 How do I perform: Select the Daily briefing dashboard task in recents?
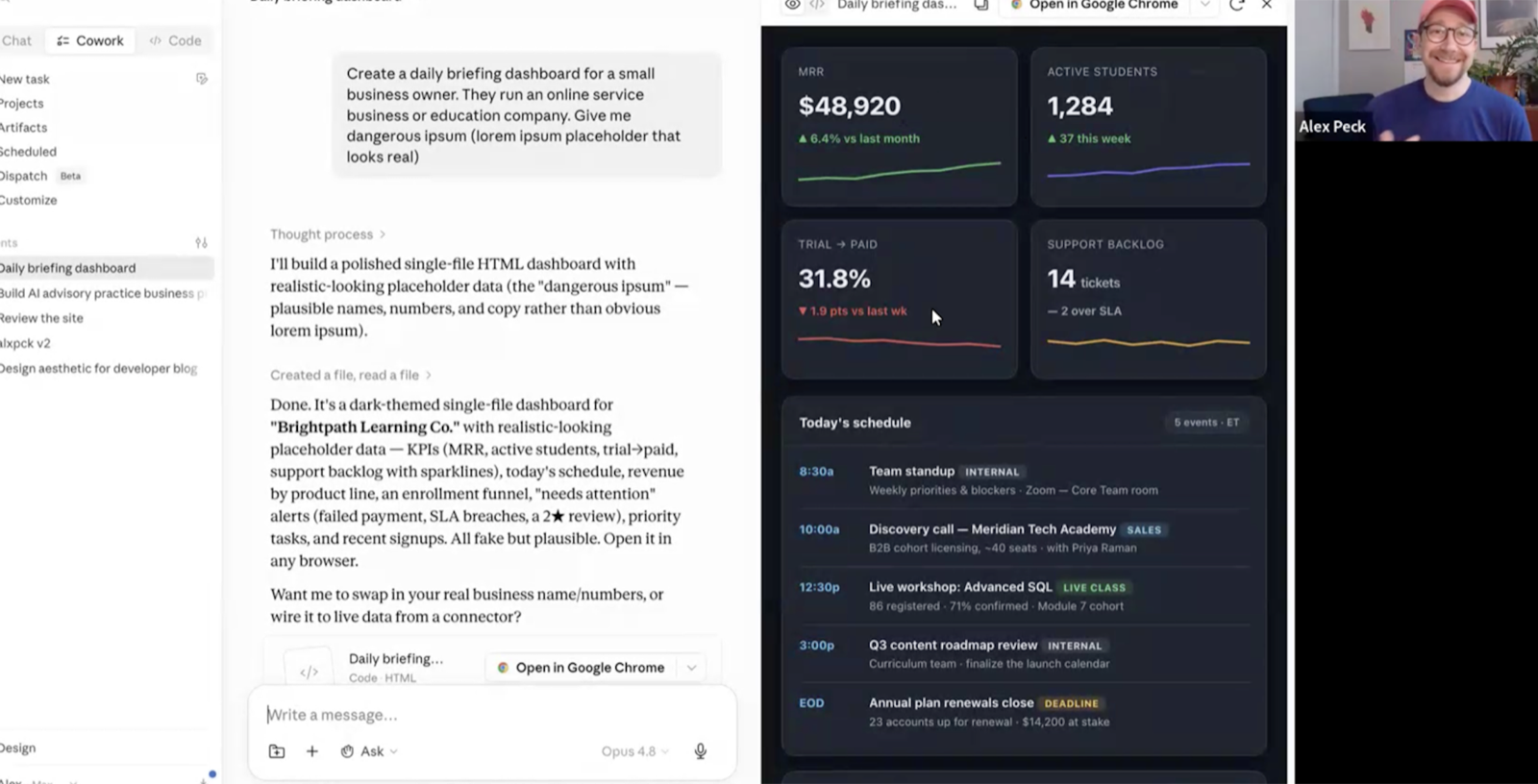(106, 268)
